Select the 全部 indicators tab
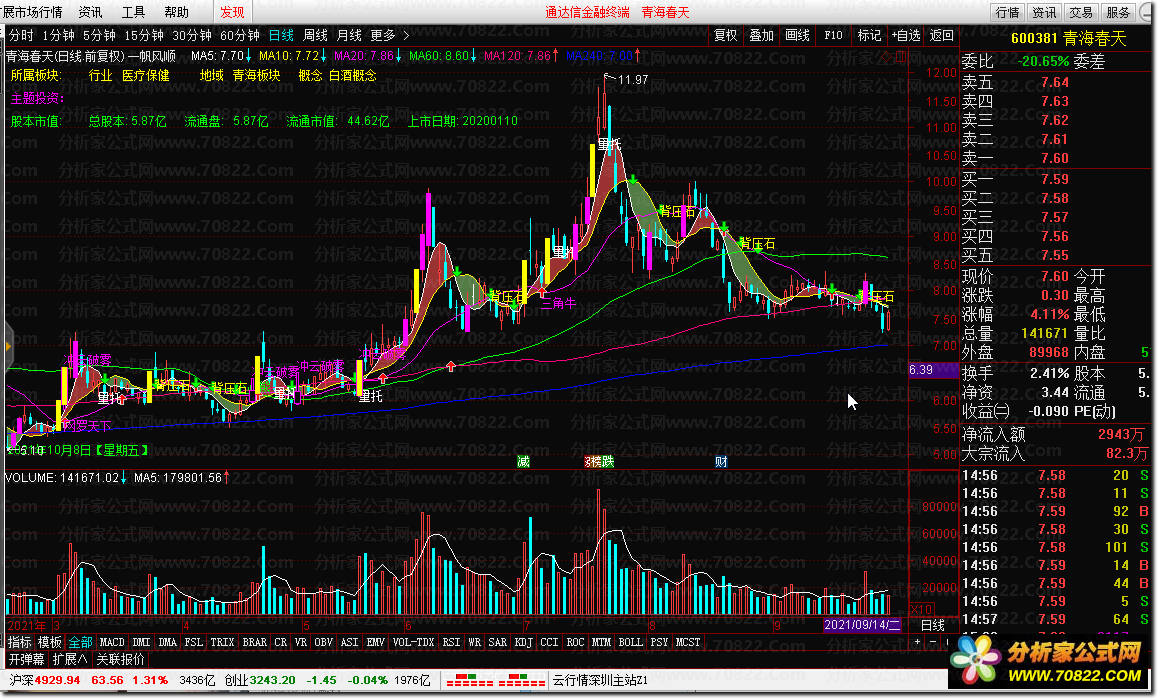This screenshot has width=1160, height=700. (81, 642)
